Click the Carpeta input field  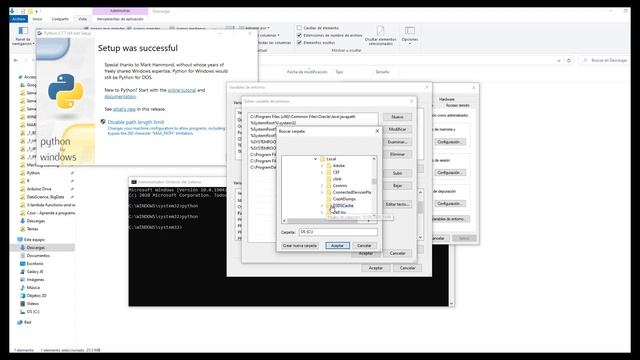coord(338,232)
